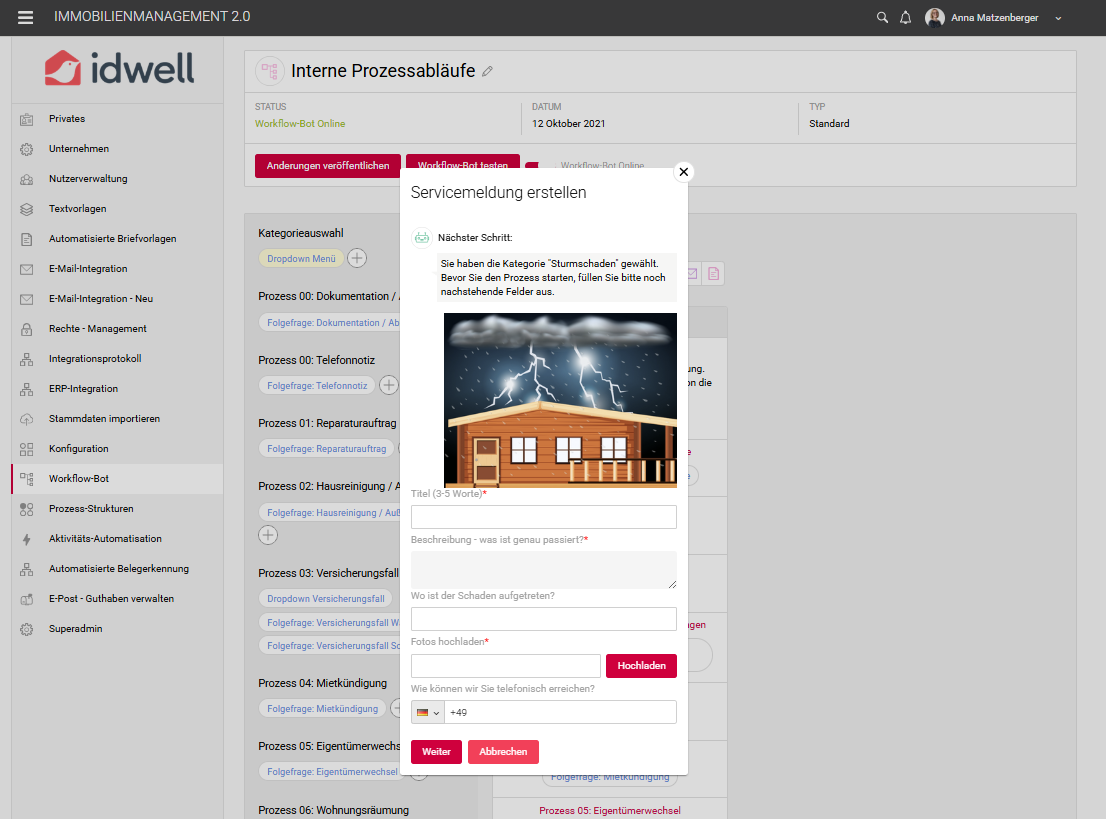Open Folgefrage: Reparaturauftrag chip

327,449
